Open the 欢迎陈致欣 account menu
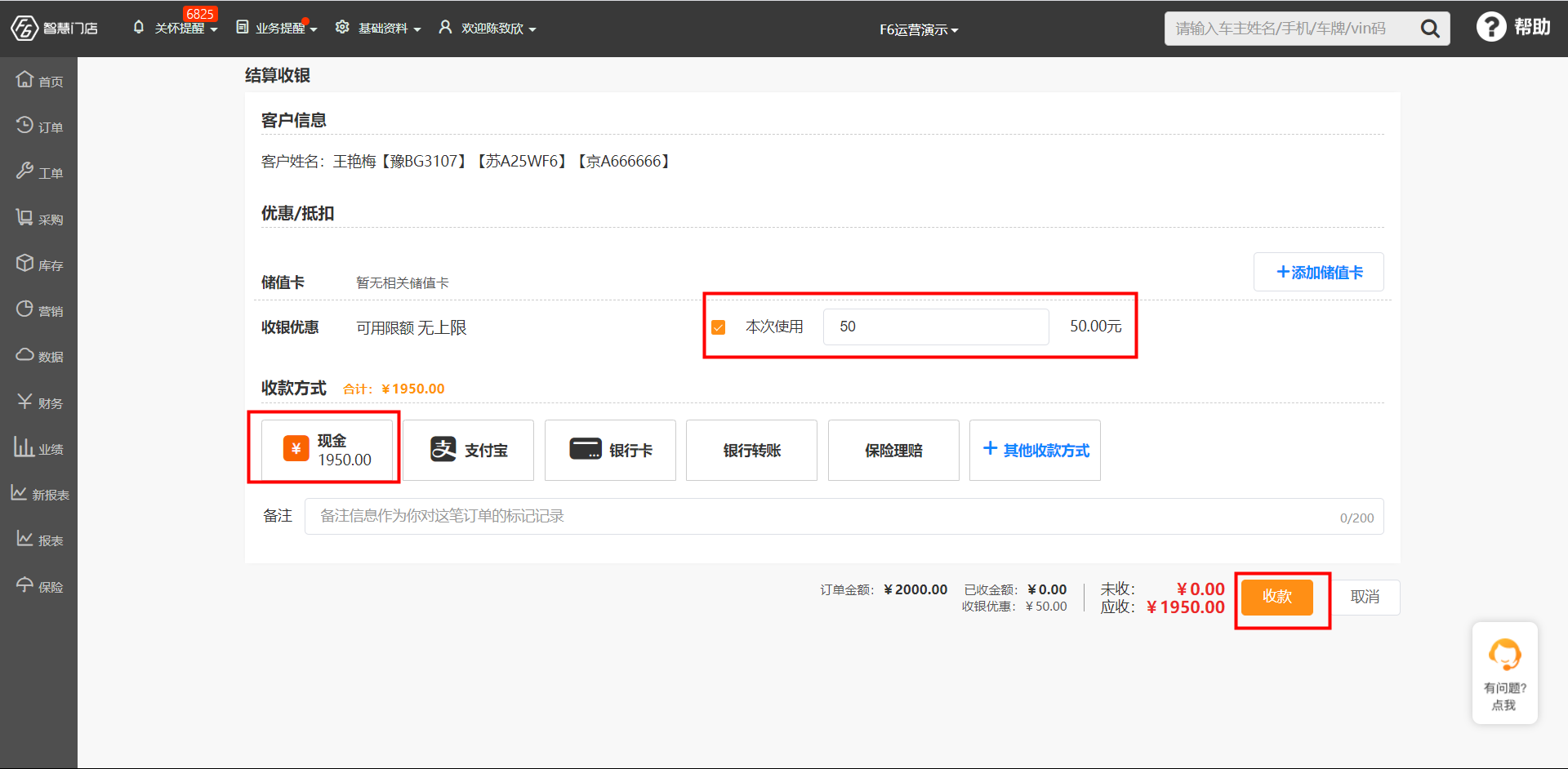The image size is (1568, 769). 492,29
